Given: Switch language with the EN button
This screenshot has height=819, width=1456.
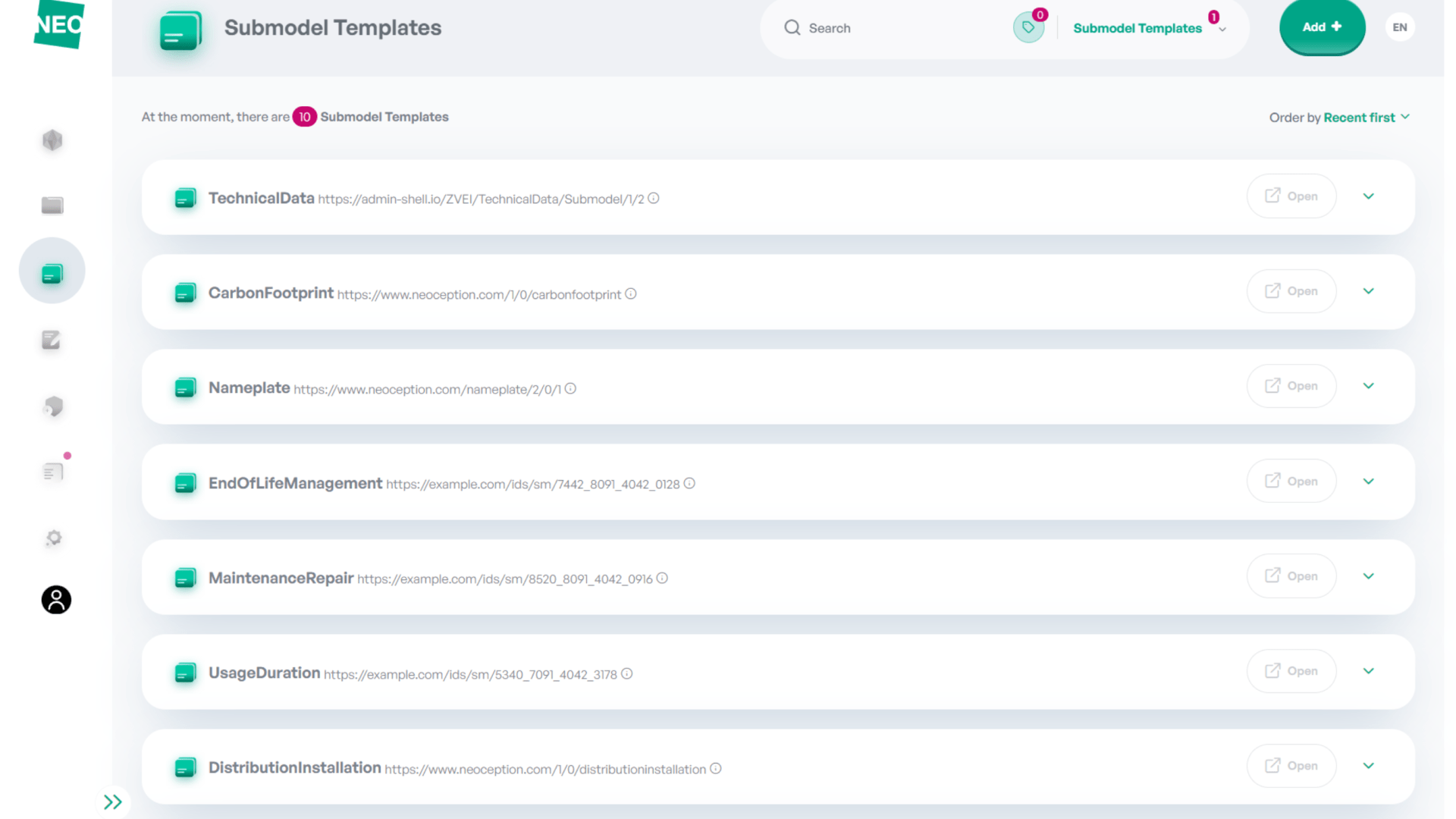Looking at the screenshot, I should pos(1399,27).
